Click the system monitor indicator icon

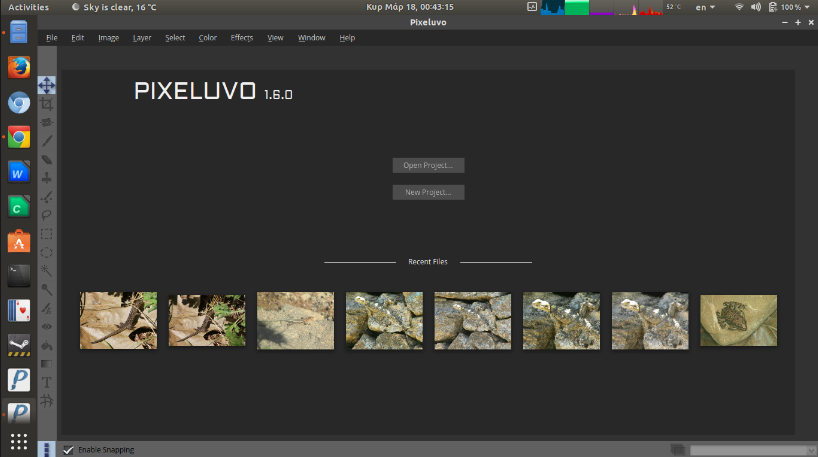tap(532, 7)
